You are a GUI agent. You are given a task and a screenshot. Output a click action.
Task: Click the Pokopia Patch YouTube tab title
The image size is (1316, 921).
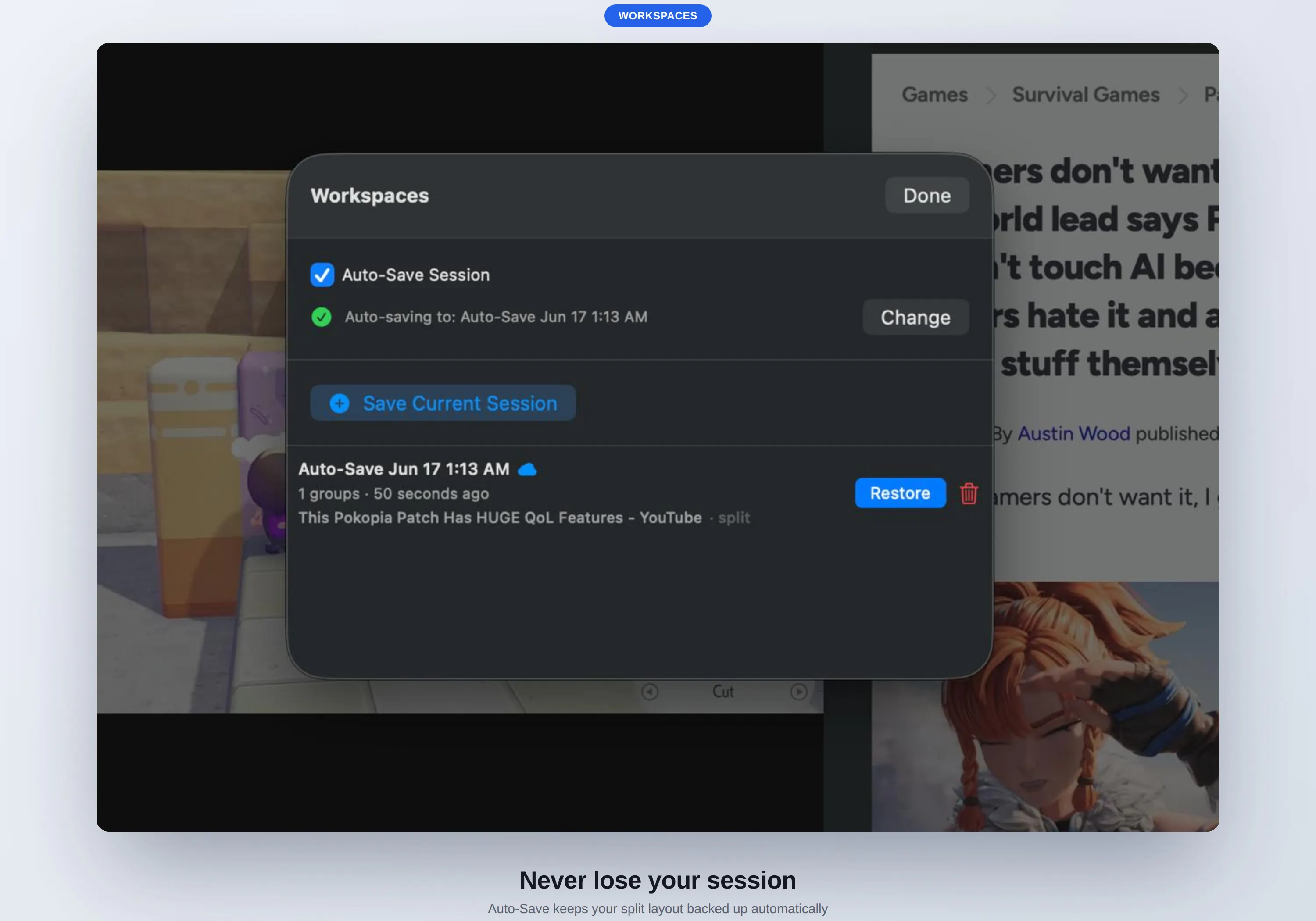[500, 518]
